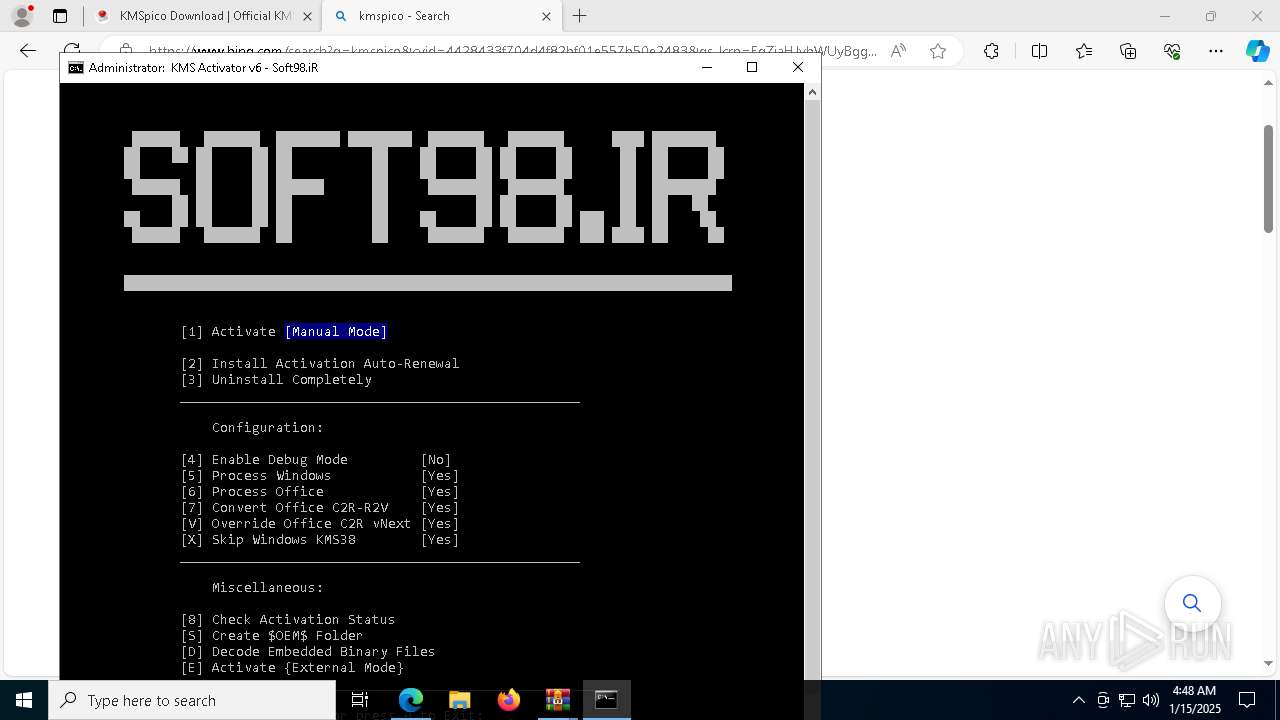1280x720 pixels.
Task: Open the Edge Extensions button
Action: click(x=991, y=51)
